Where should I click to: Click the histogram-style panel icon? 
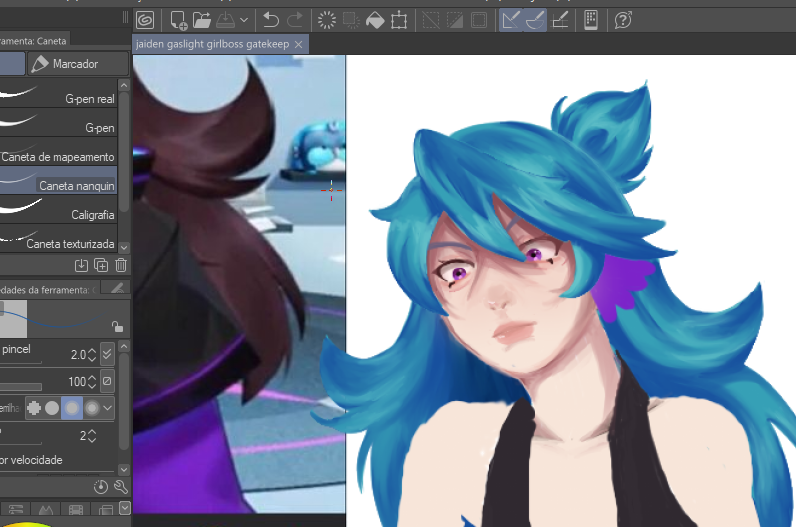point(46,510)
